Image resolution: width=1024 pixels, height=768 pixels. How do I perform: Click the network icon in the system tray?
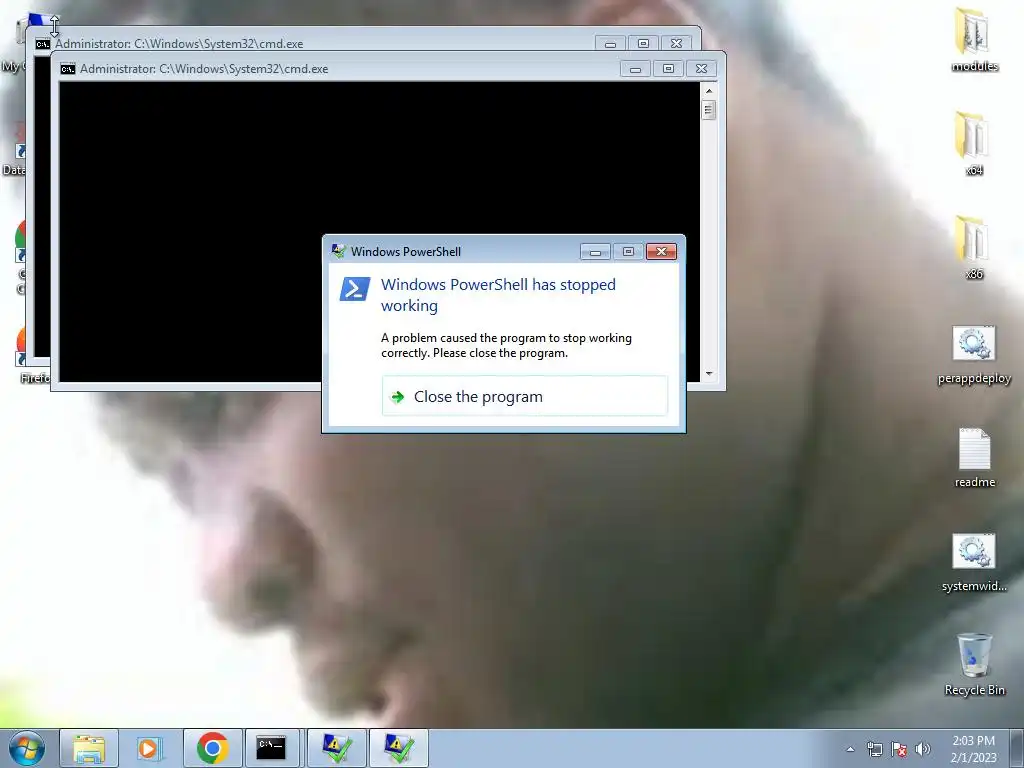(874, 749)
